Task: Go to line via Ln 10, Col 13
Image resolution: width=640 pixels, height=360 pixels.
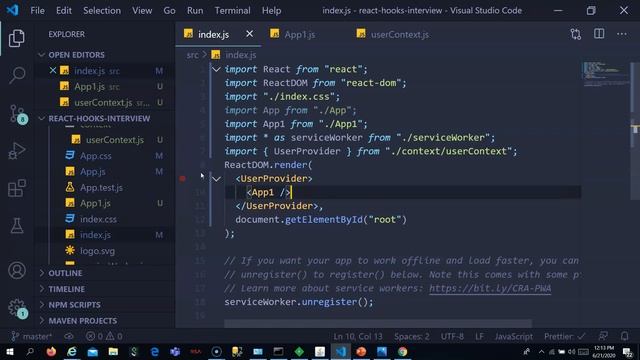Action: point(358,336)
